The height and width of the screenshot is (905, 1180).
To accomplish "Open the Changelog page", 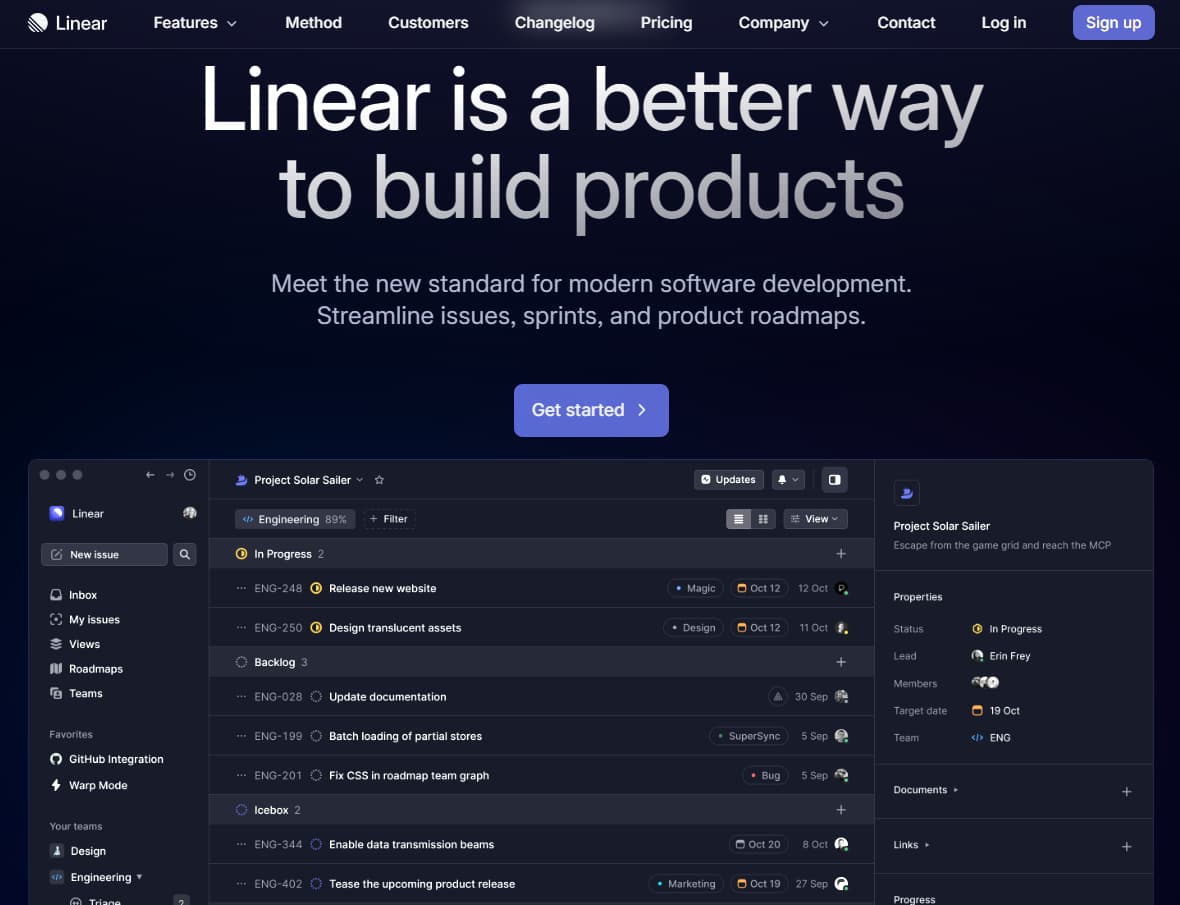I will (555, 23).
